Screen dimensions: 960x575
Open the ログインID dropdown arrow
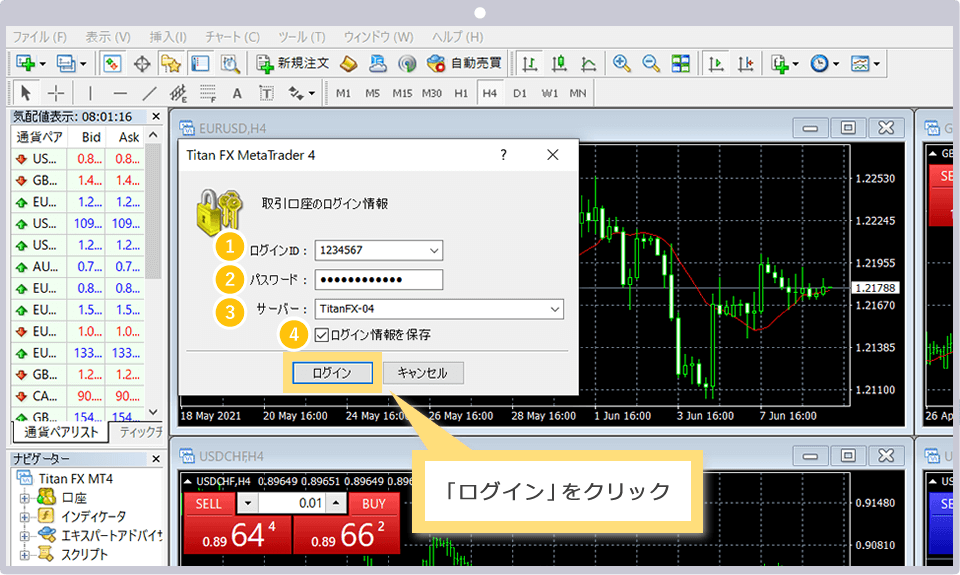434,250
